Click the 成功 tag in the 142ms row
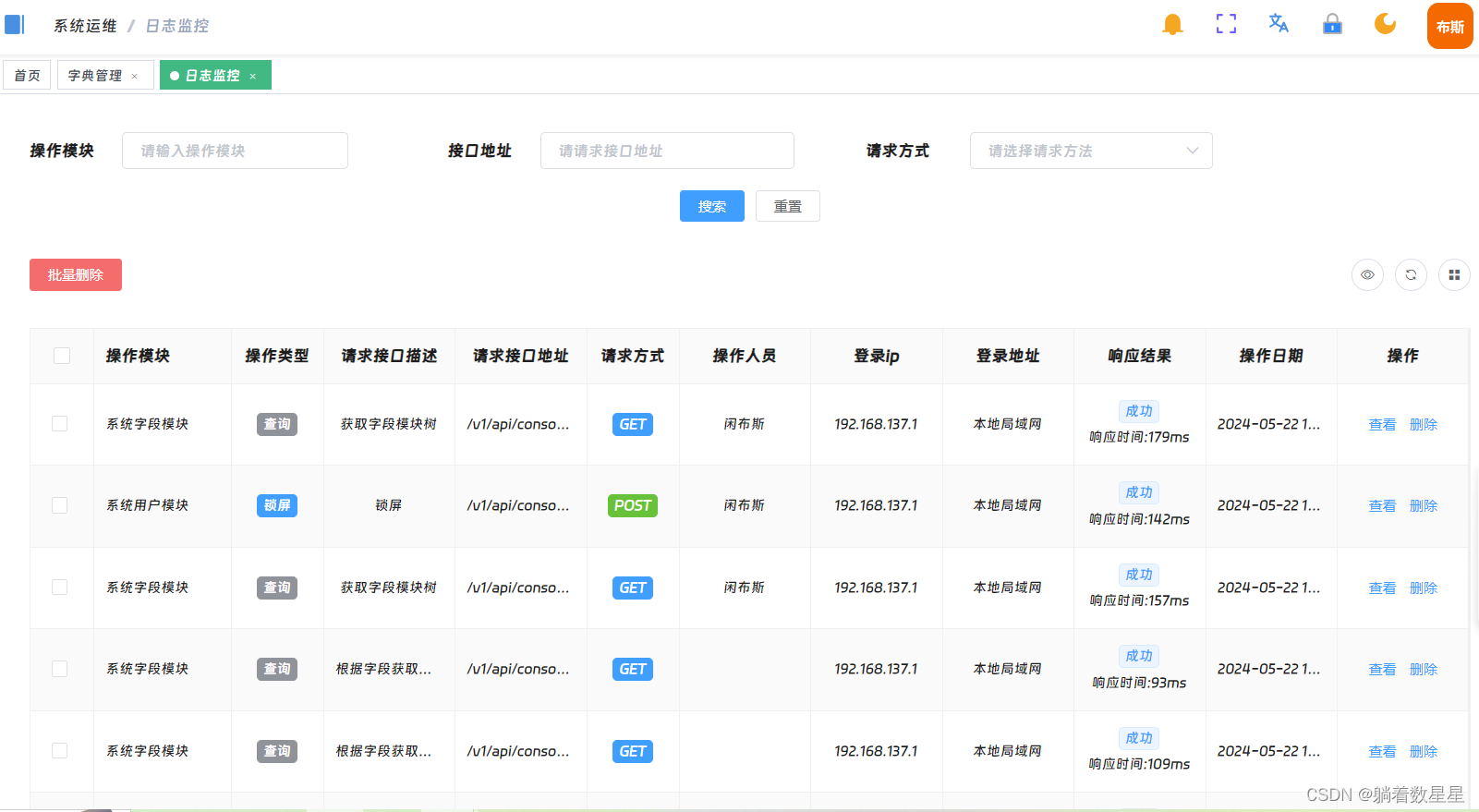Viewport: 1479px width, 812px height. [x=1139, y=492]
